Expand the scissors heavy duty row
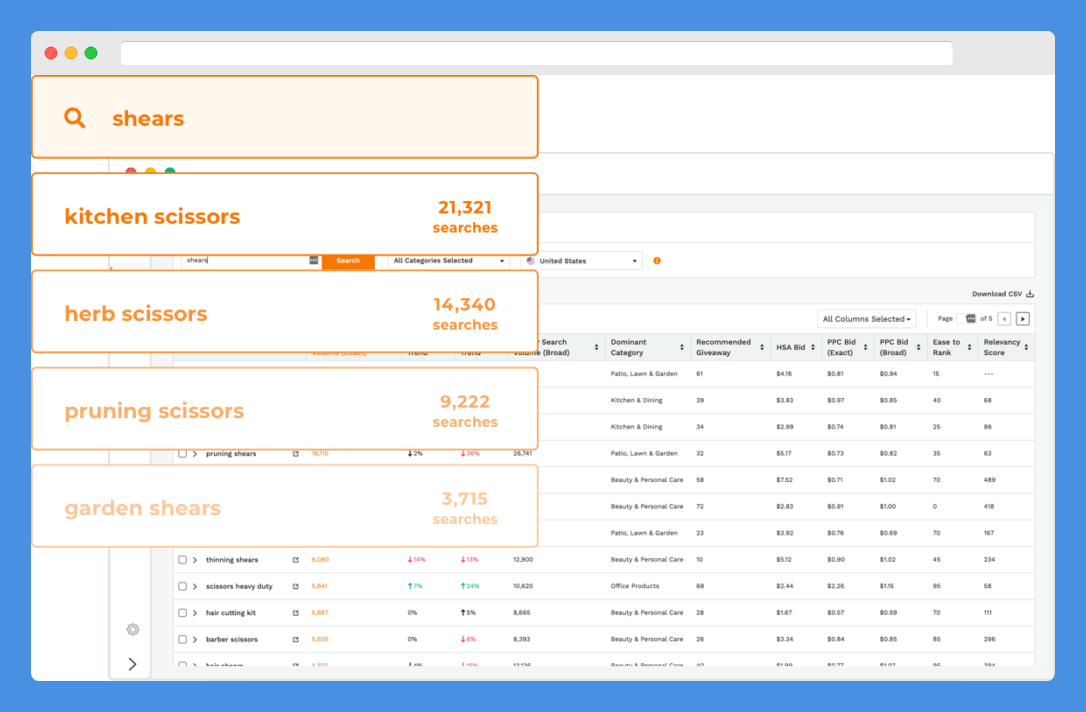The width and height of the screenshot is (1086, 712). [195, 586]
